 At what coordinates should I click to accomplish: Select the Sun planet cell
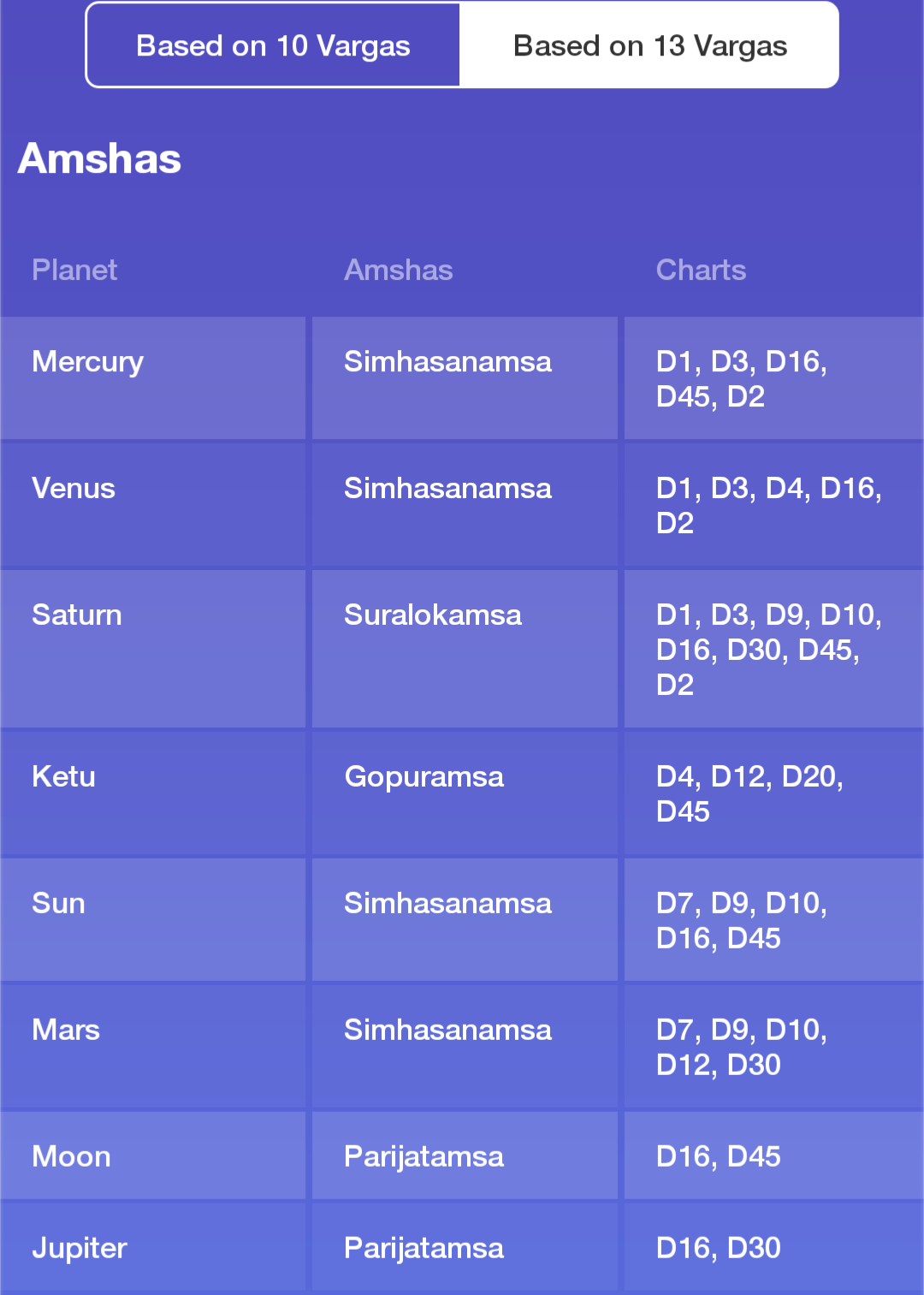point(153,920)
